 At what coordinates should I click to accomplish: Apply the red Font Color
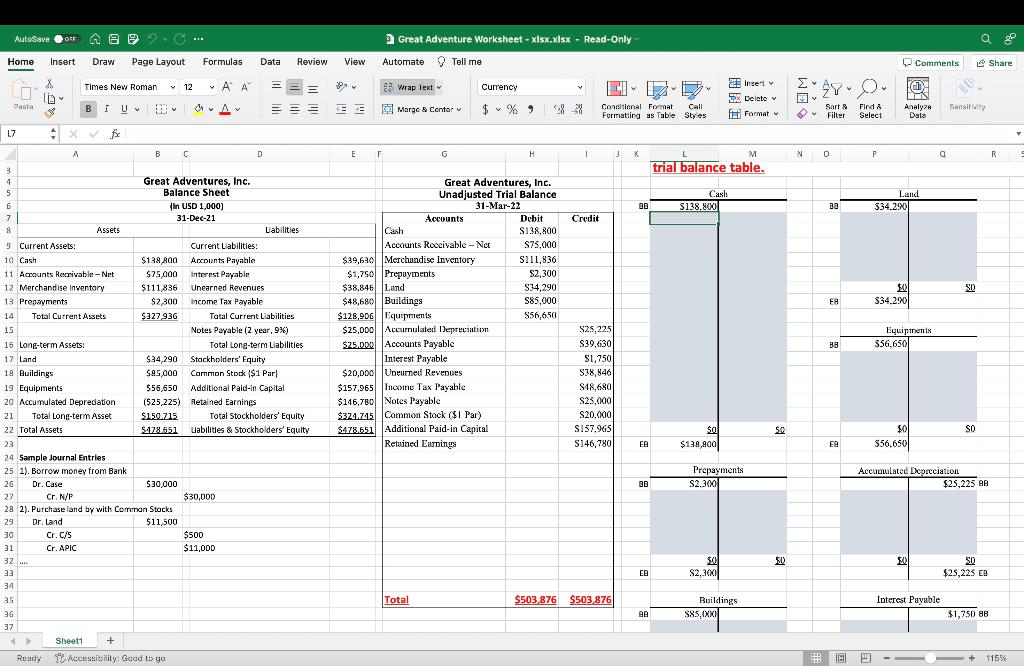point(225,109)
